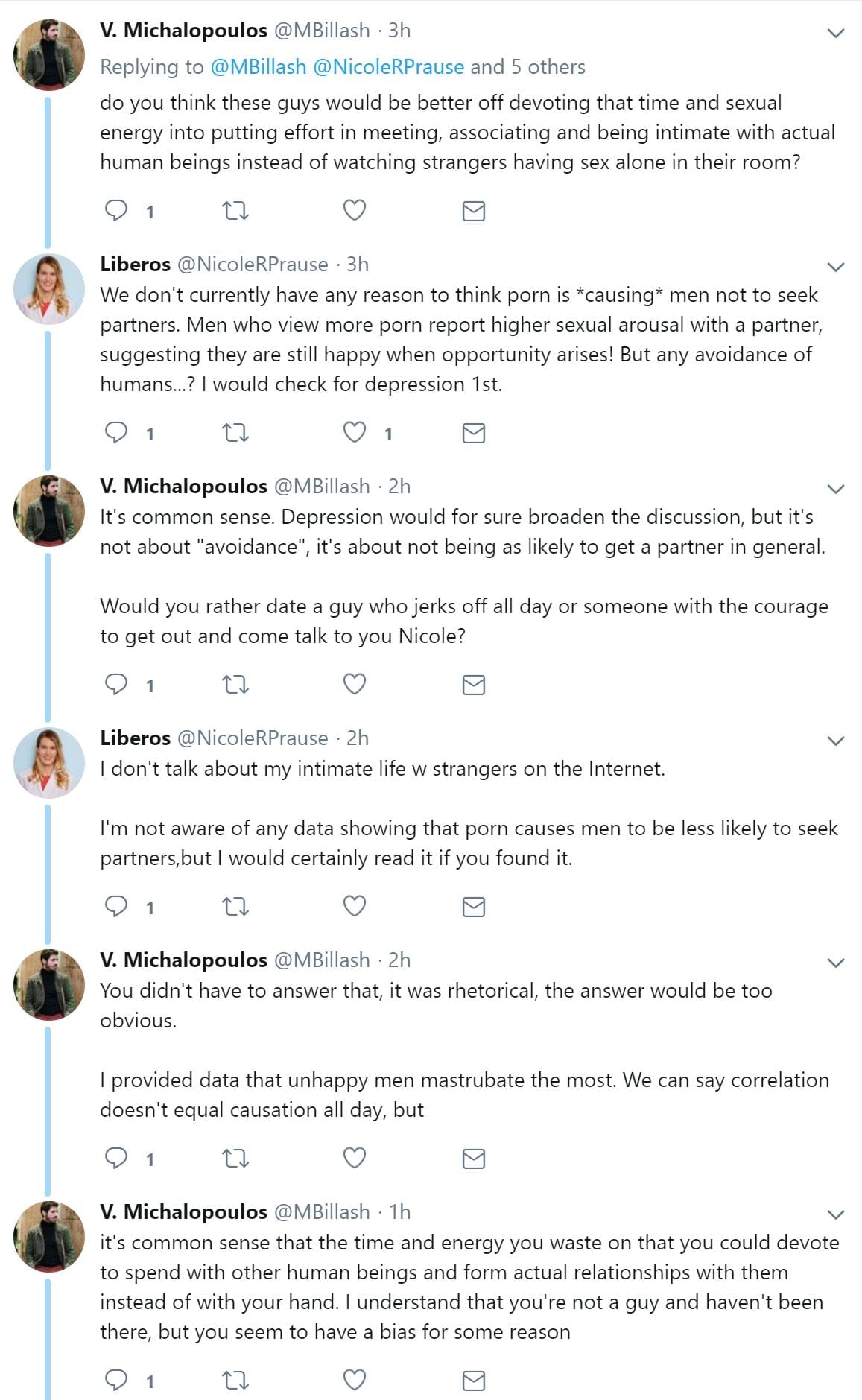Reply to the last tweet in thread

[x=116, y=1380]
